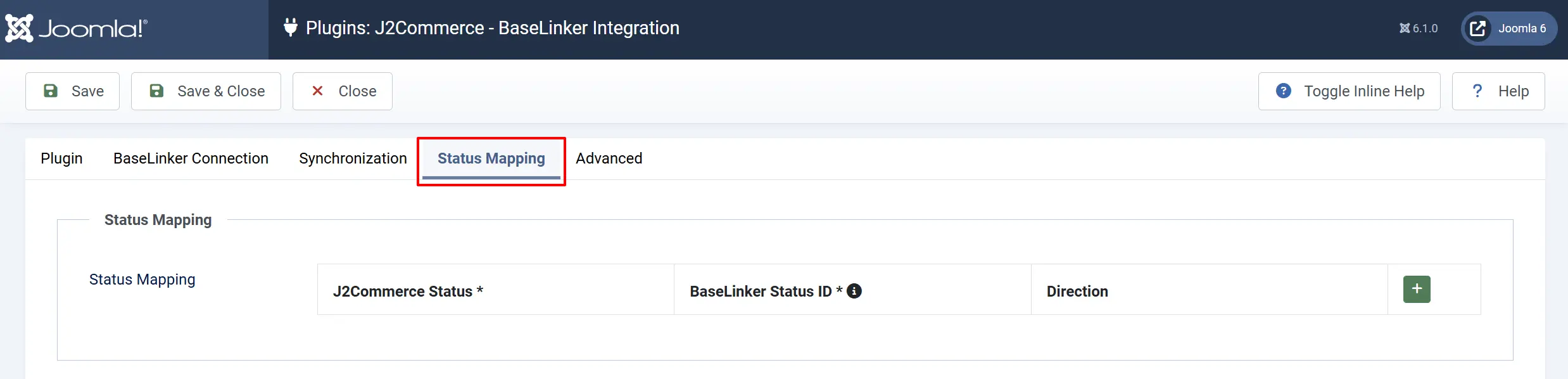Click the floppy icon on Save & Close

pyautogui.click(x=156, y=91)
